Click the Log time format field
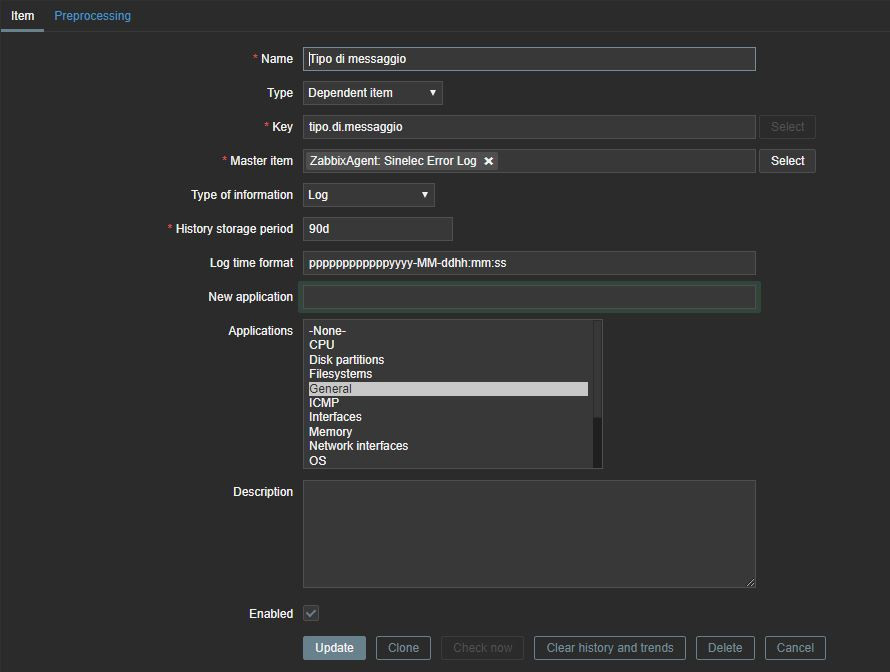The width and height of the screenshot is (890, 672). (x=529, y=263)
